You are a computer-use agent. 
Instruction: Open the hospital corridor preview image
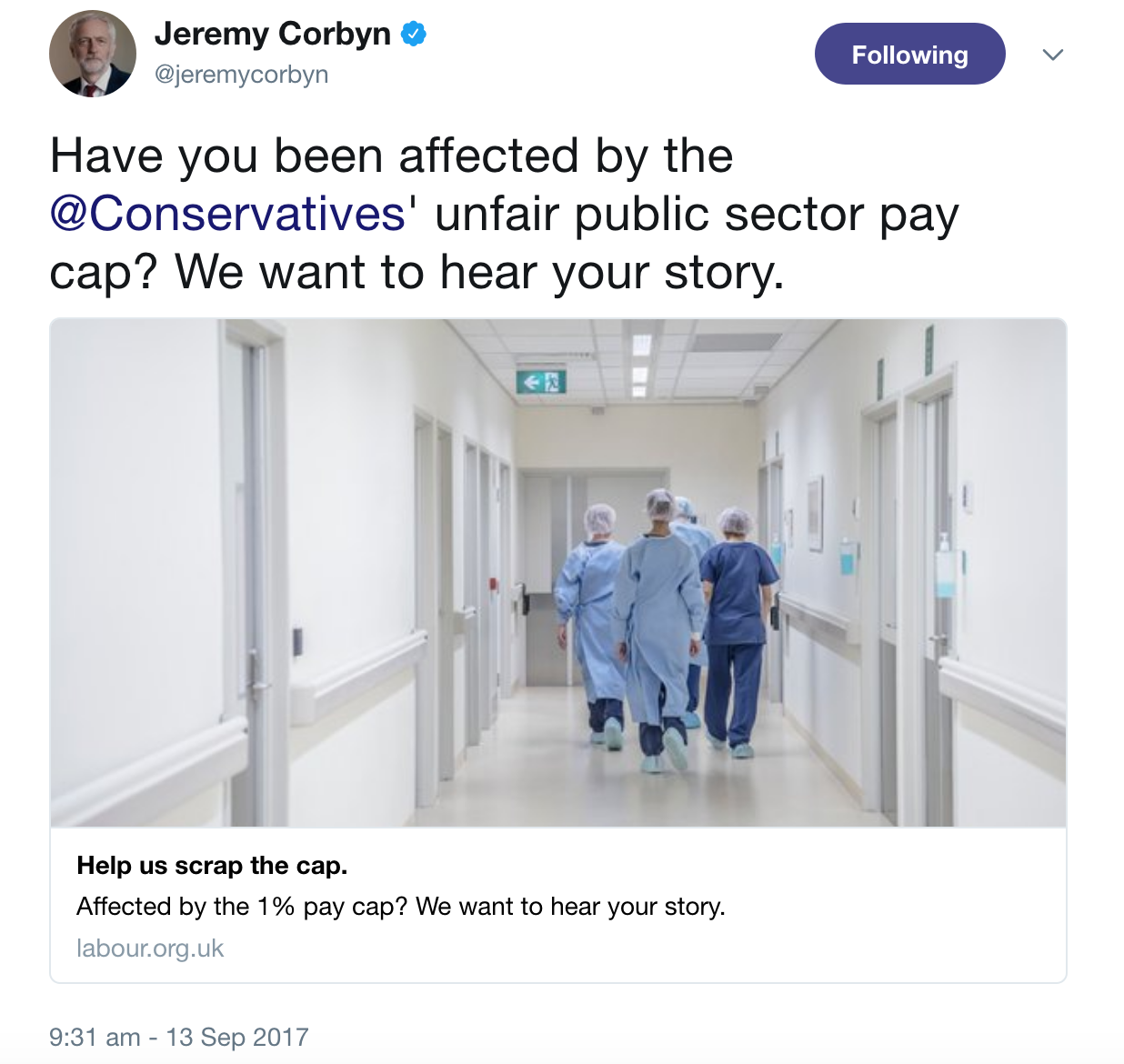[x=558, y=573]
